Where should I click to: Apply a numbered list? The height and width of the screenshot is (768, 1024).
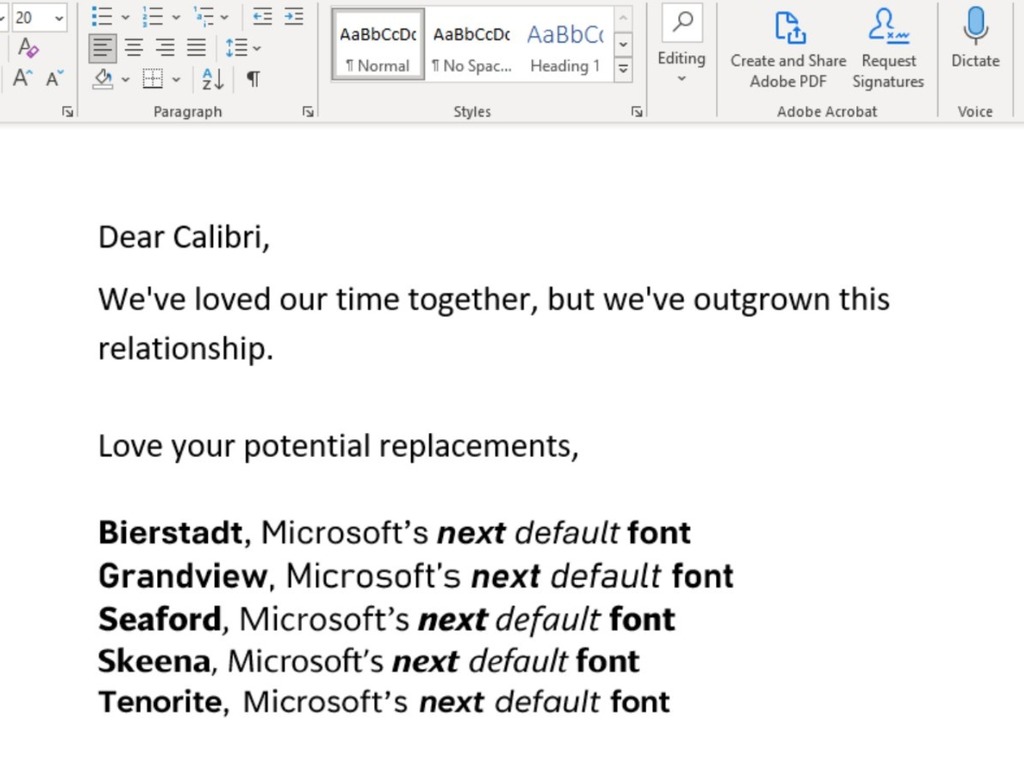click(153, 17)
